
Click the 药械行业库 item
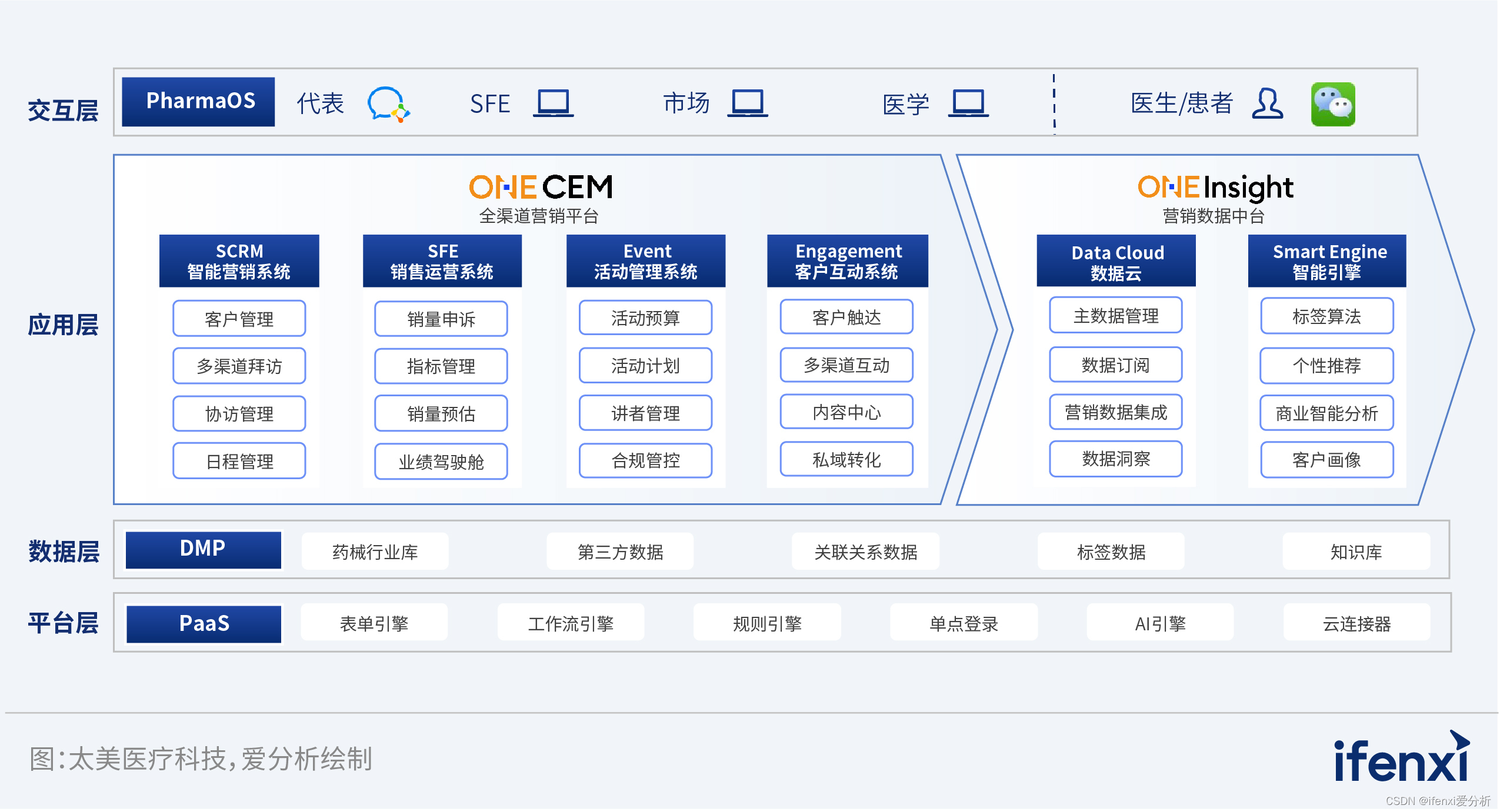[x=375, y=551]
